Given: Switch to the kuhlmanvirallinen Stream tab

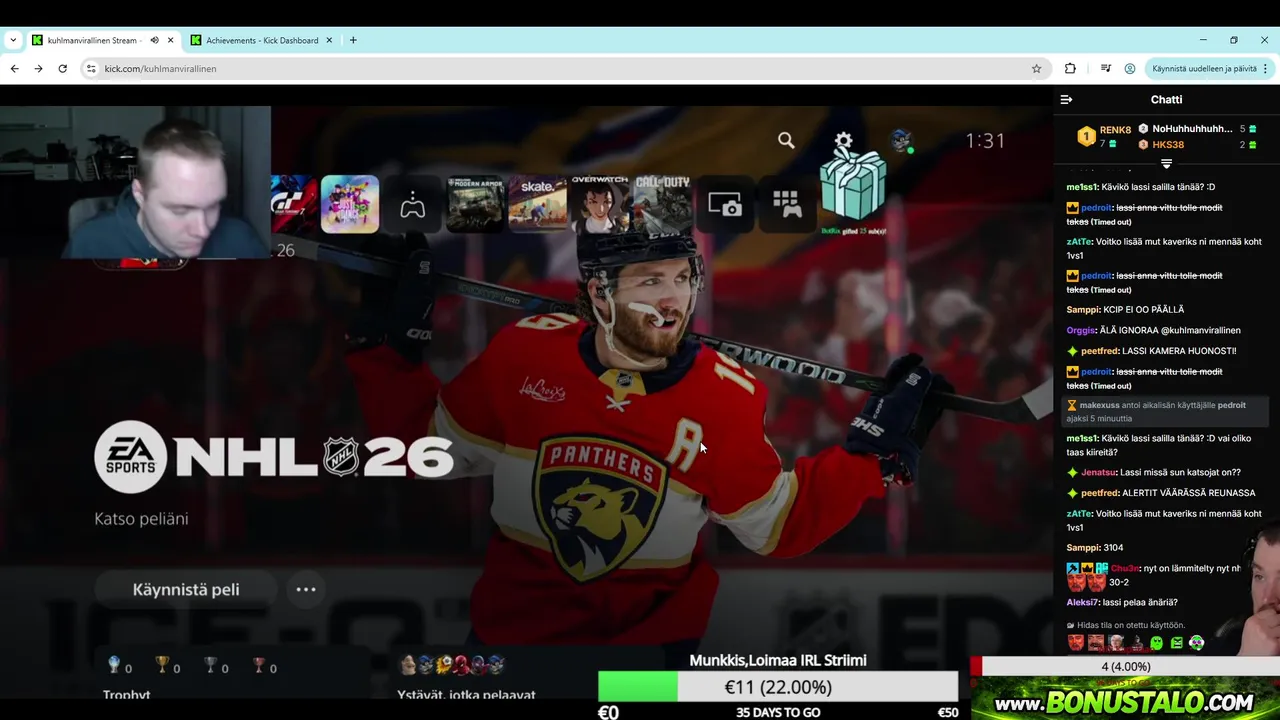Looking at the screenshot, I should click(92, 40).
